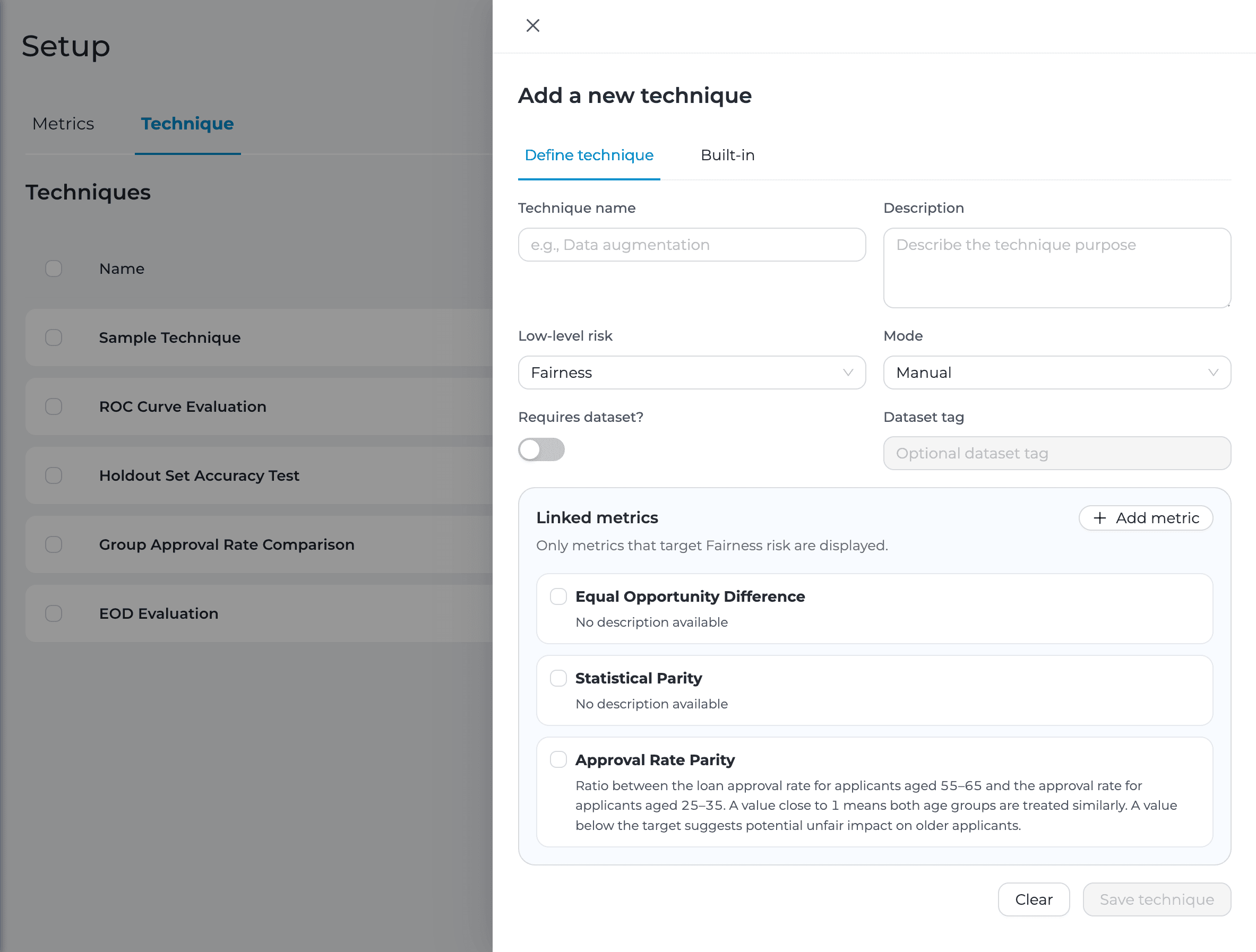Select the Holdout Set Accuracy Test checkbox
1256x952 pixels.
[54, 475]
